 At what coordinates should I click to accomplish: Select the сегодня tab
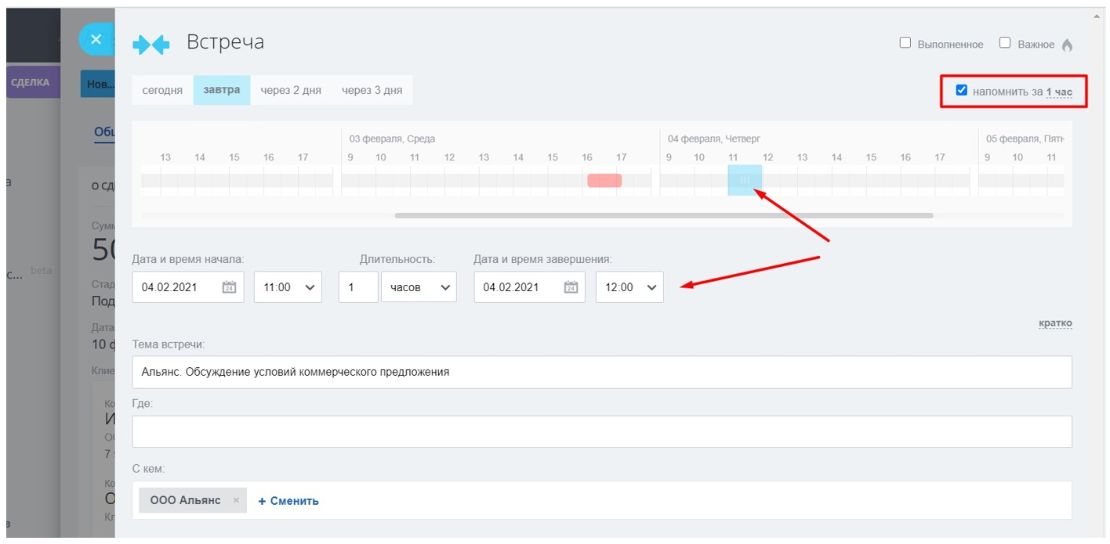click(x=162, y=91)
